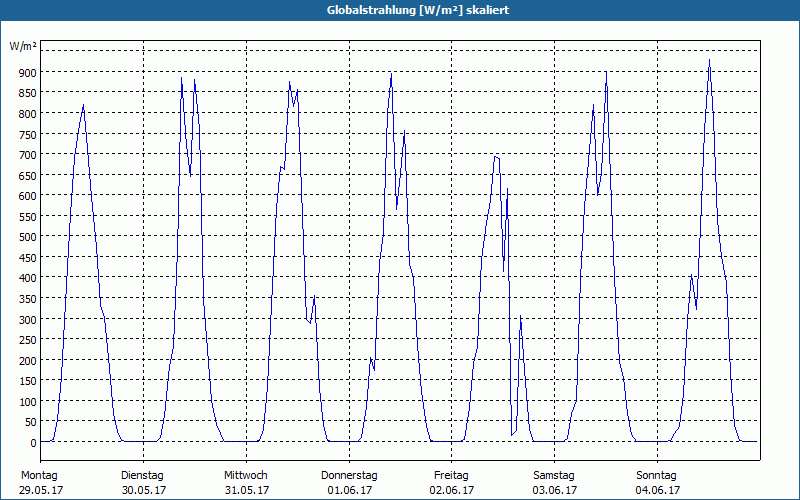Click the 650 y-axis value
The width and height of the screenshot is (800, 500).
tap(27, 176)
